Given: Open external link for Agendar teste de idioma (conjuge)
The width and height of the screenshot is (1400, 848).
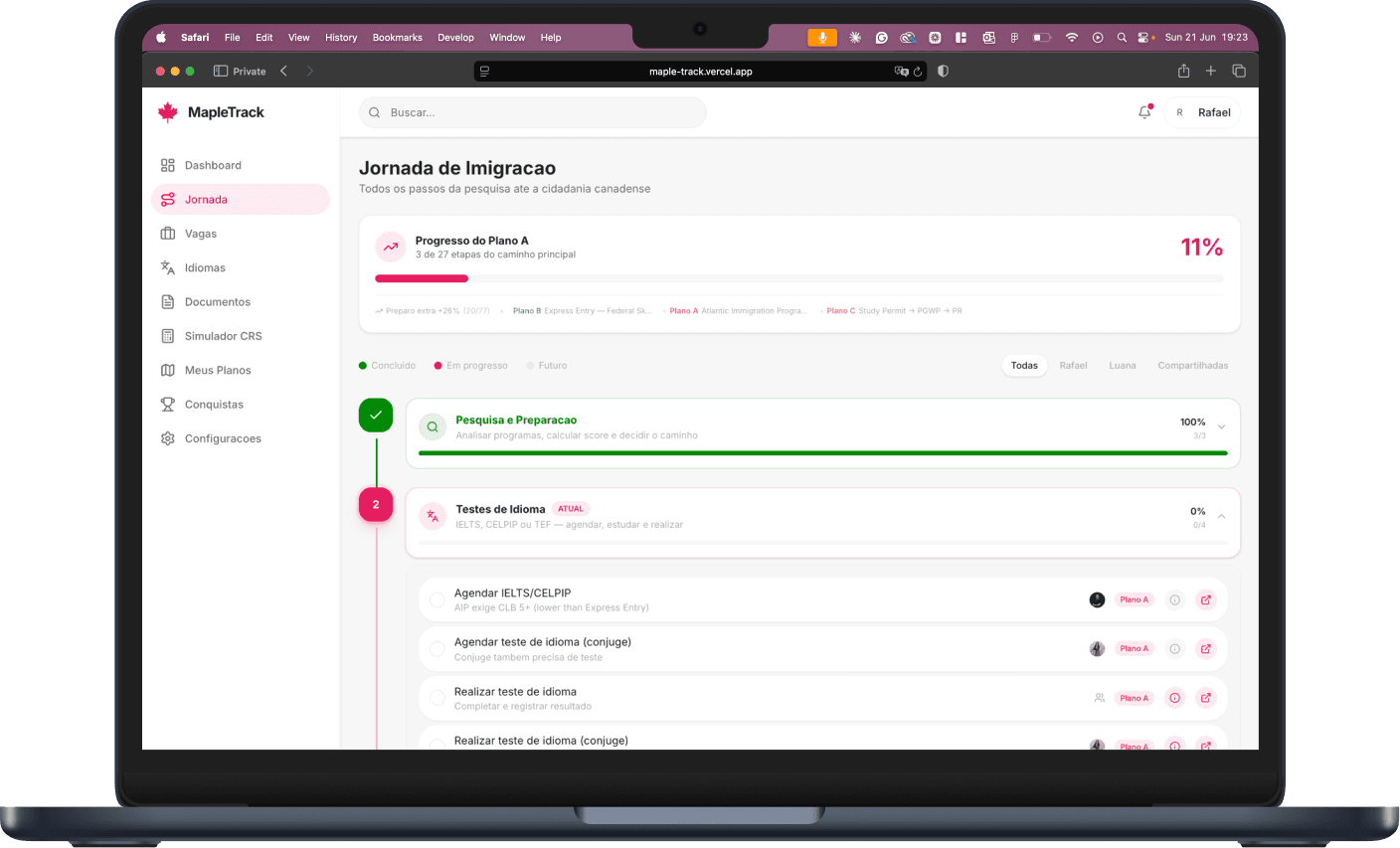Looking at the screenshot, I should tap(1206, 648).
